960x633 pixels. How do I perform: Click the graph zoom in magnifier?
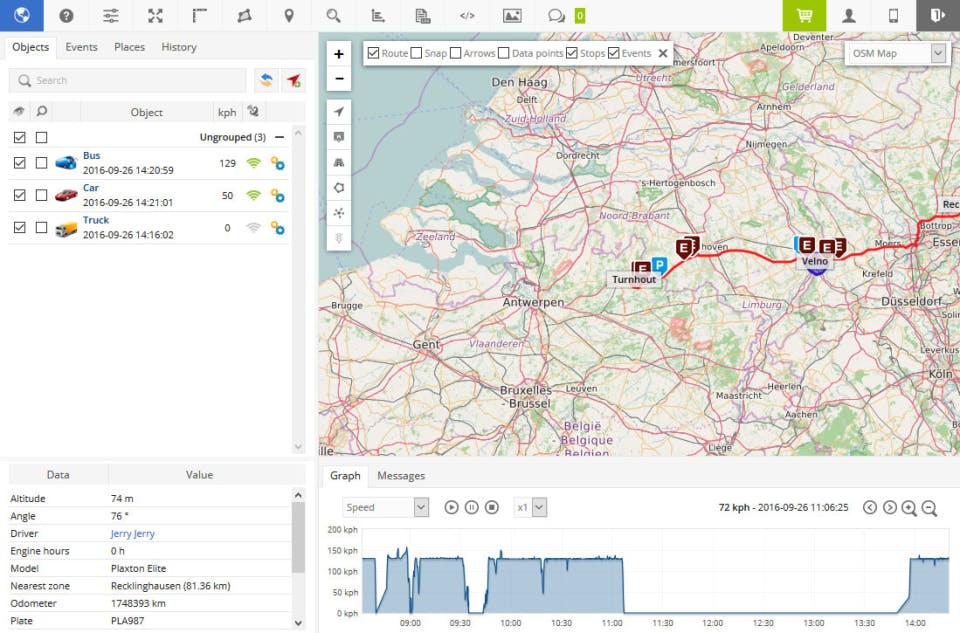[x=909, y=508]
